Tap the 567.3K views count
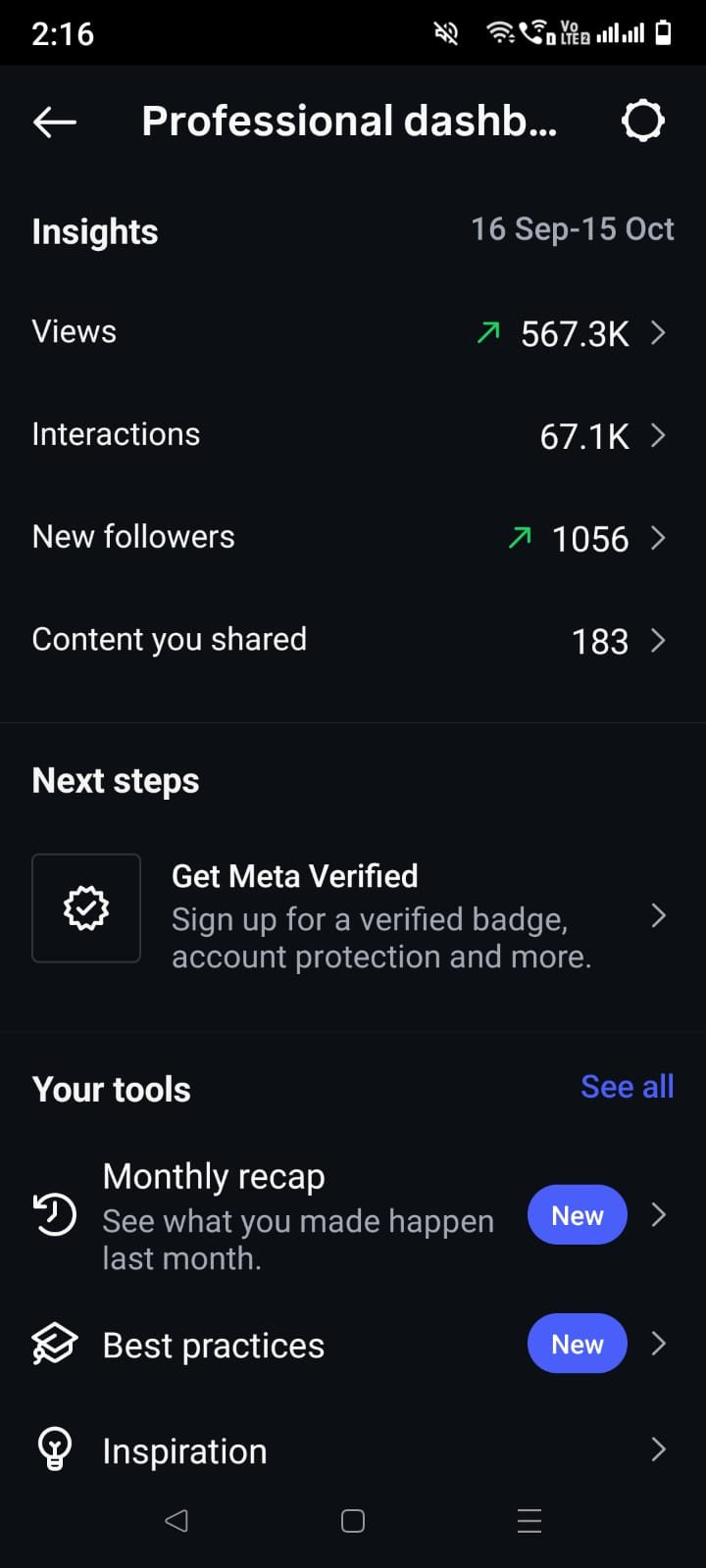Viewport: 706px width, 1568px height. coord(575,334)
